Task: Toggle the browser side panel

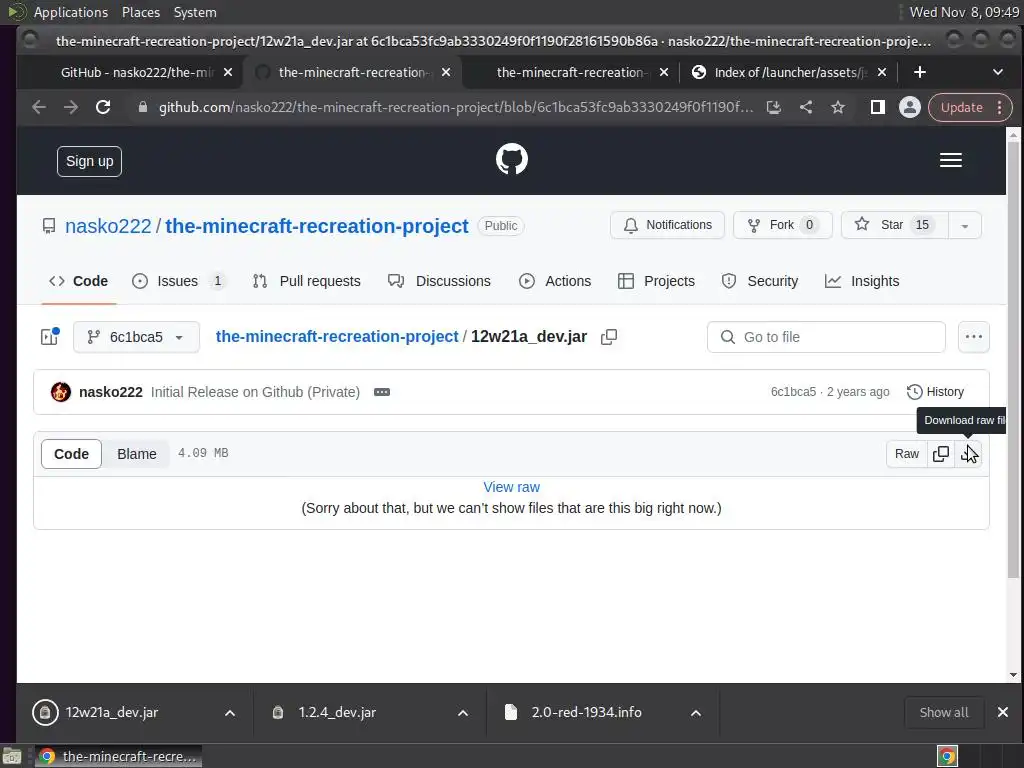Action: click(x=878, y=107)
